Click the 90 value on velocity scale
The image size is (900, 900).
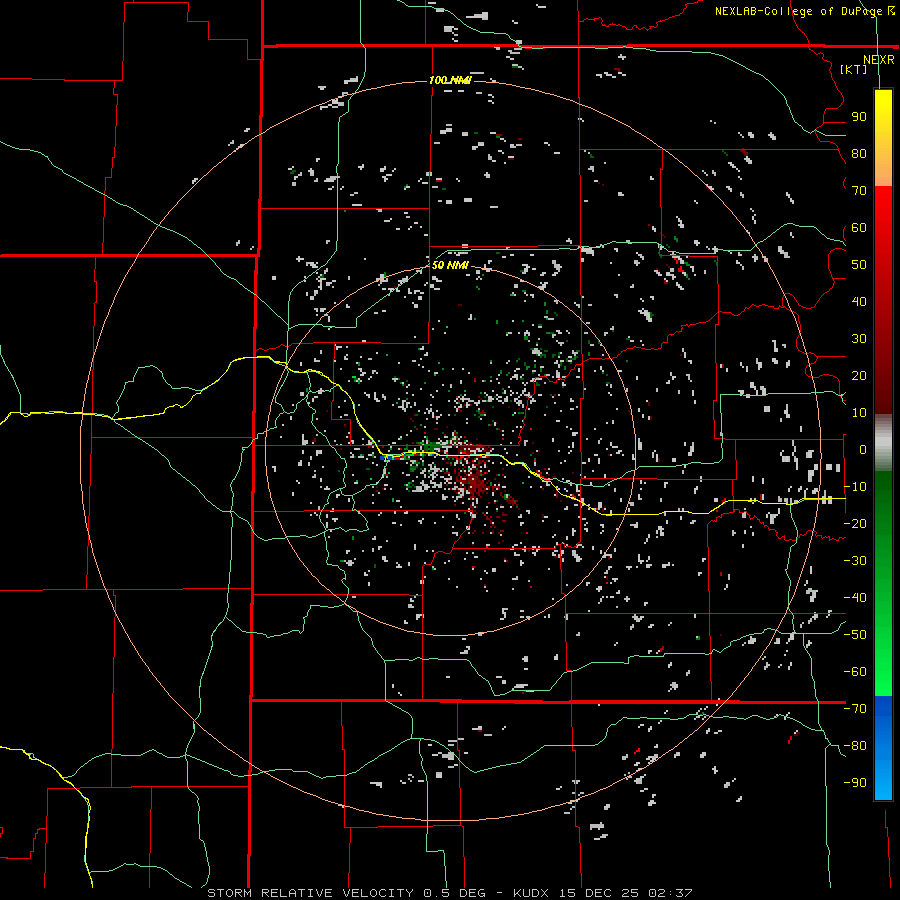(859, 117)
